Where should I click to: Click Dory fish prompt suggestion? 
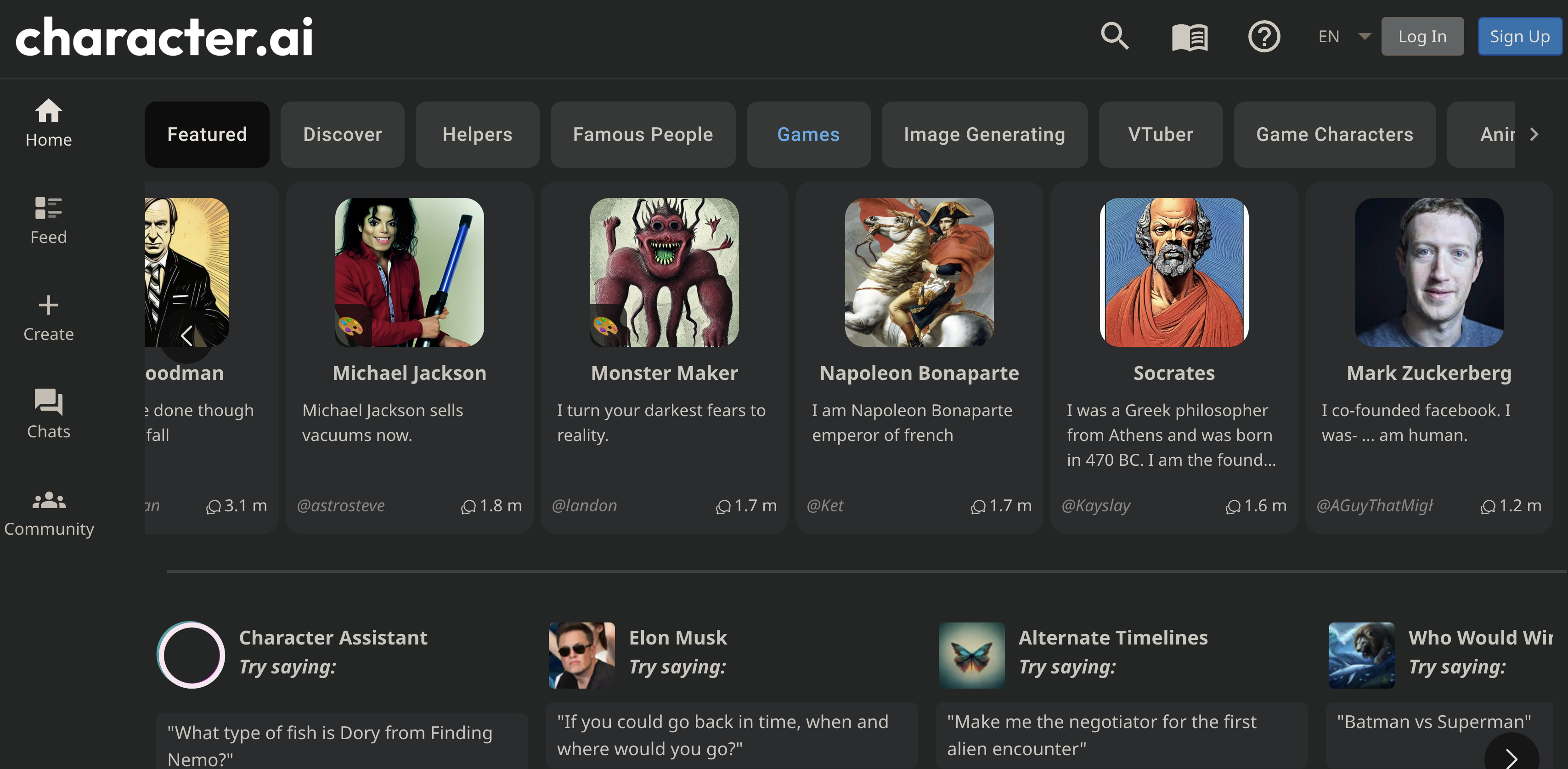point(342,741)
